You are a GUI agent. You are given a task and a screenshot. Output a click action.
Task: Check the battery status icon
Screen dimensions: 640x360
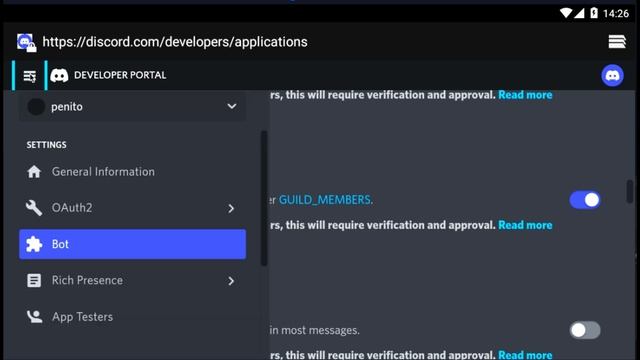[594, 13]
